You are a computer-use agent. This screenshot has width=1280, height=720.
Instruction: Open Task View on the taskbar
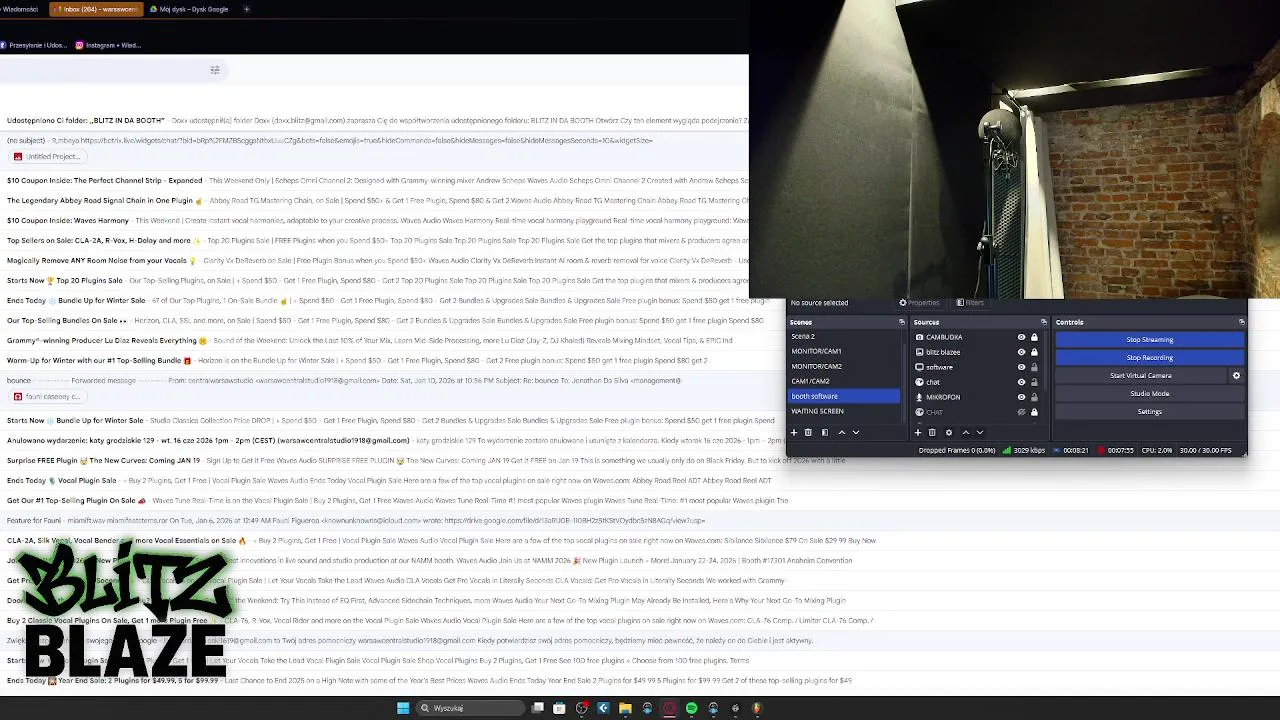click(537, 708)
